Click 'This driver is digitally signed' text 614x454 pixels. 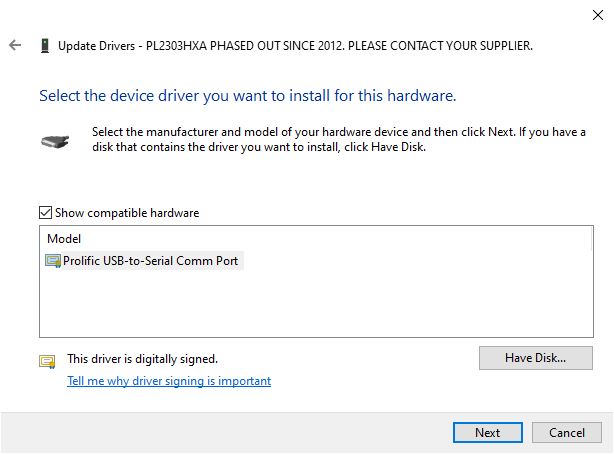pyautogui.click(x=142, y=358)
